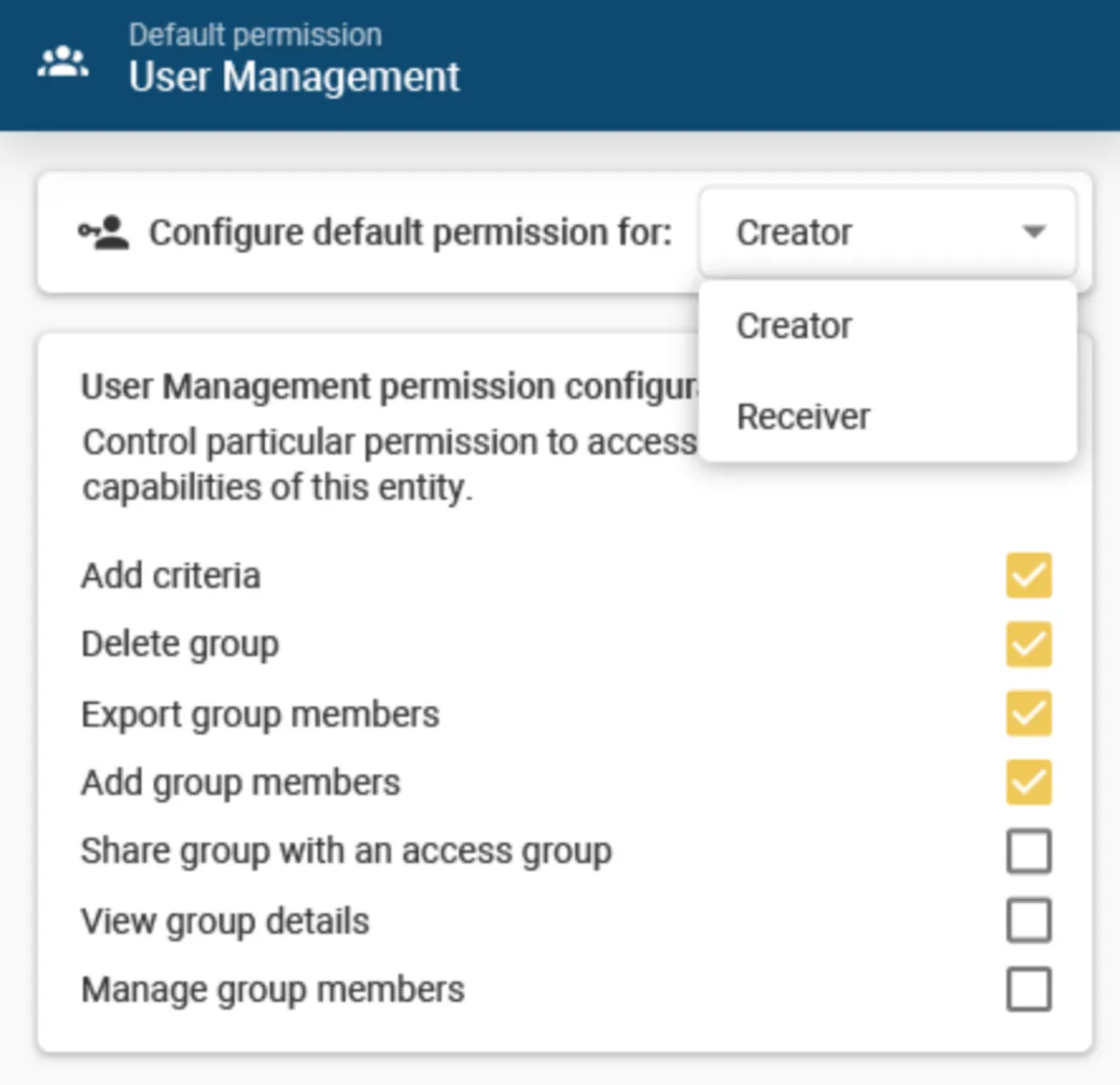1120x1085 pixels.
Task: Click the users group icon in header
Action: 63,63
